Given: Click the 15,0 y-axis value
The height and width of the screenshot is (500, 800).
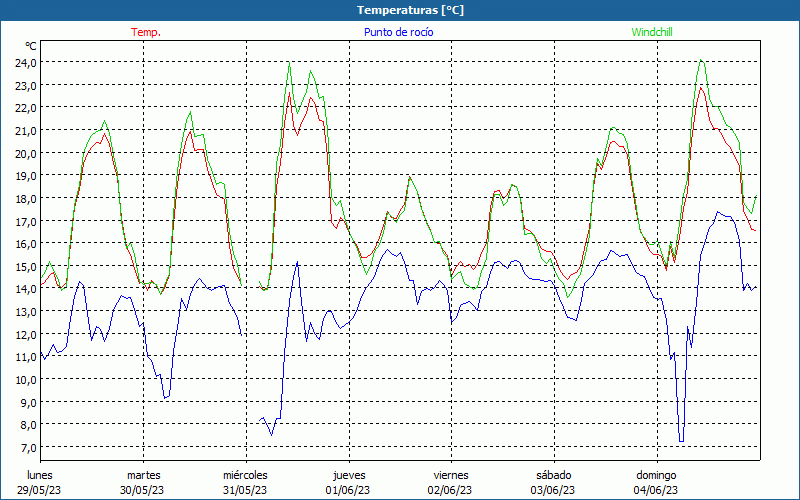Looking at the screenshot, I should pos(26,267).
